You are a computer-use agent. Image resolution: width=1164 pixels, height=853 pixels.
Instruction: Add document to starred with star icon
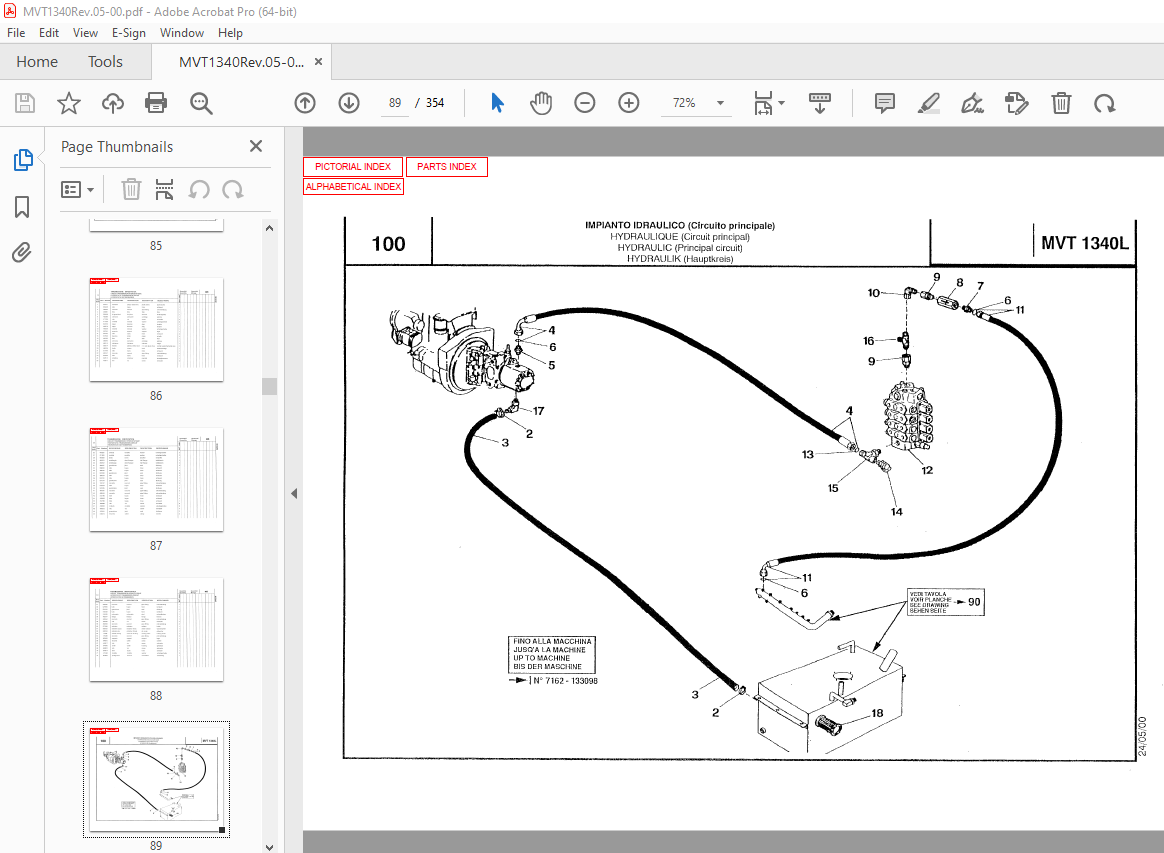click(68, 103)
